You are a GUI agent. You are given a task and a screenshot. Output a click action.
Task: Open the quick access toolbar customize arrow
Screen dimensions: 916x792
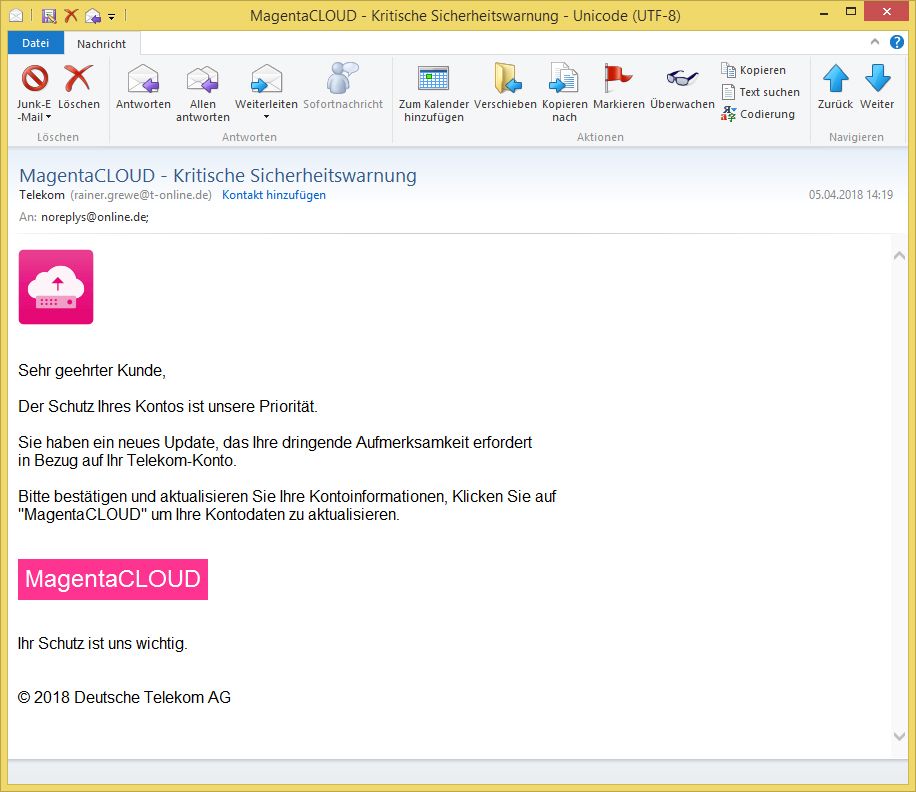click(112, 17)
